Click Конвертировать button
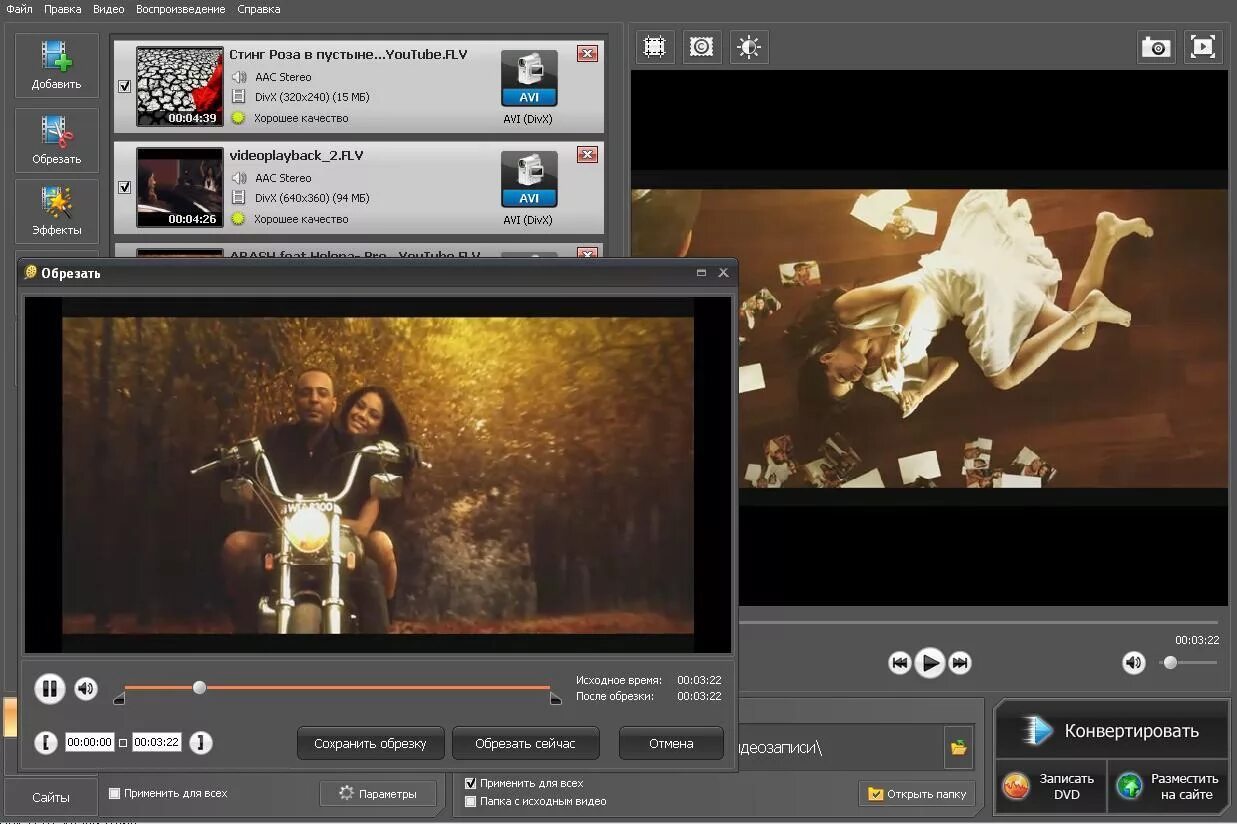 pyautogui.click(x=1111, y=730)
